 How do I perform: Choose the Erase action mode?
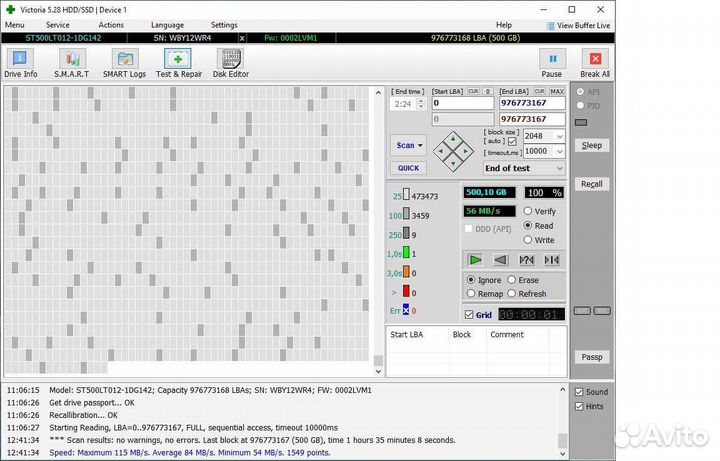pyautogui.click(x=512, y=280)
